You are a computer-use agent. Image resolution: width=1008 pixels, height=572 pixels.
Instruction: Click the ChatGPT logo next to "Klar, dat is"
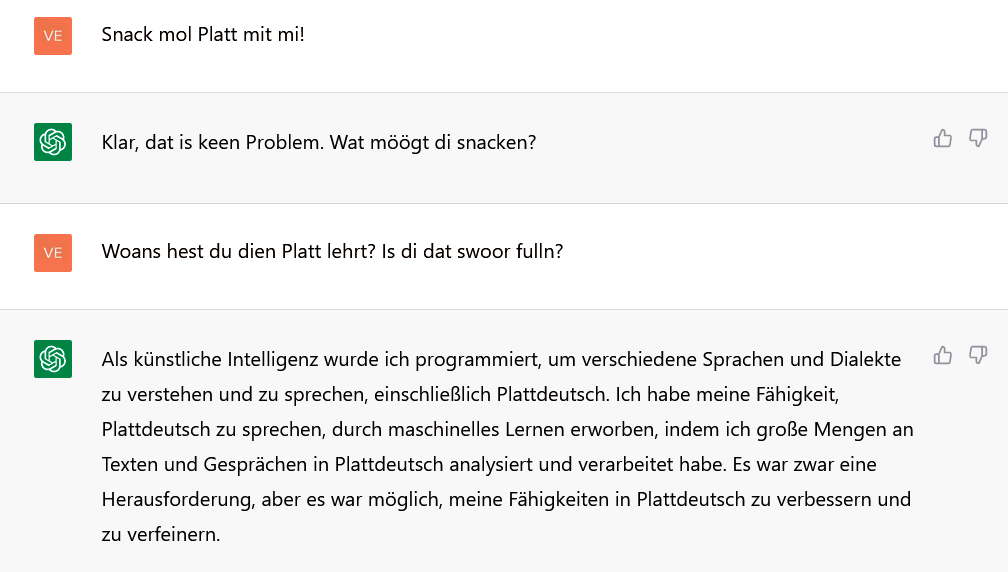point(53,143)
